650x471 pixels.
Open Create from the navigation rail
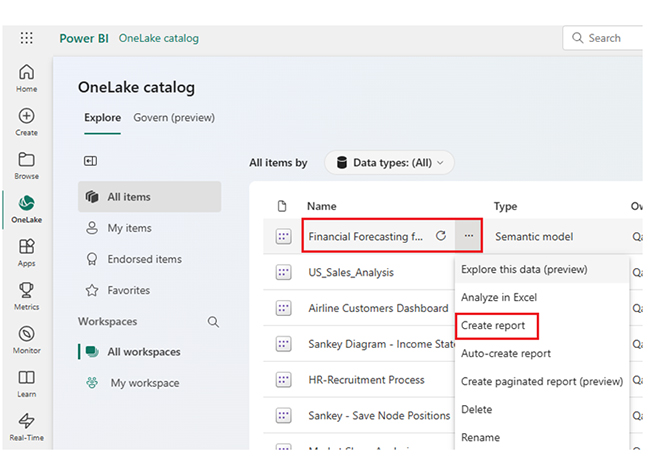coord(27,121)
